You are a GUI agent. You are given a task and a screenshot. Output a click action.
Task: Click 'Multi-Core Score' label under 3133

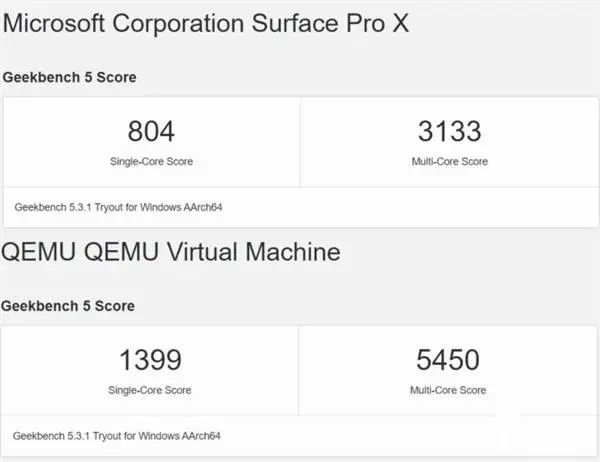447,161
